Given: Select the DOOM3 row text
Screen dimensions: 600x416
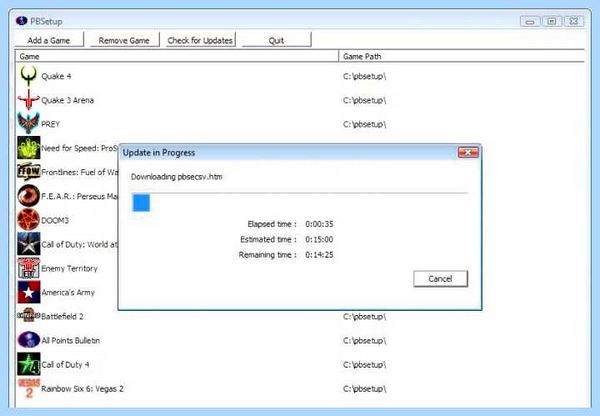Looking at the screenshot, I should 55,220.
